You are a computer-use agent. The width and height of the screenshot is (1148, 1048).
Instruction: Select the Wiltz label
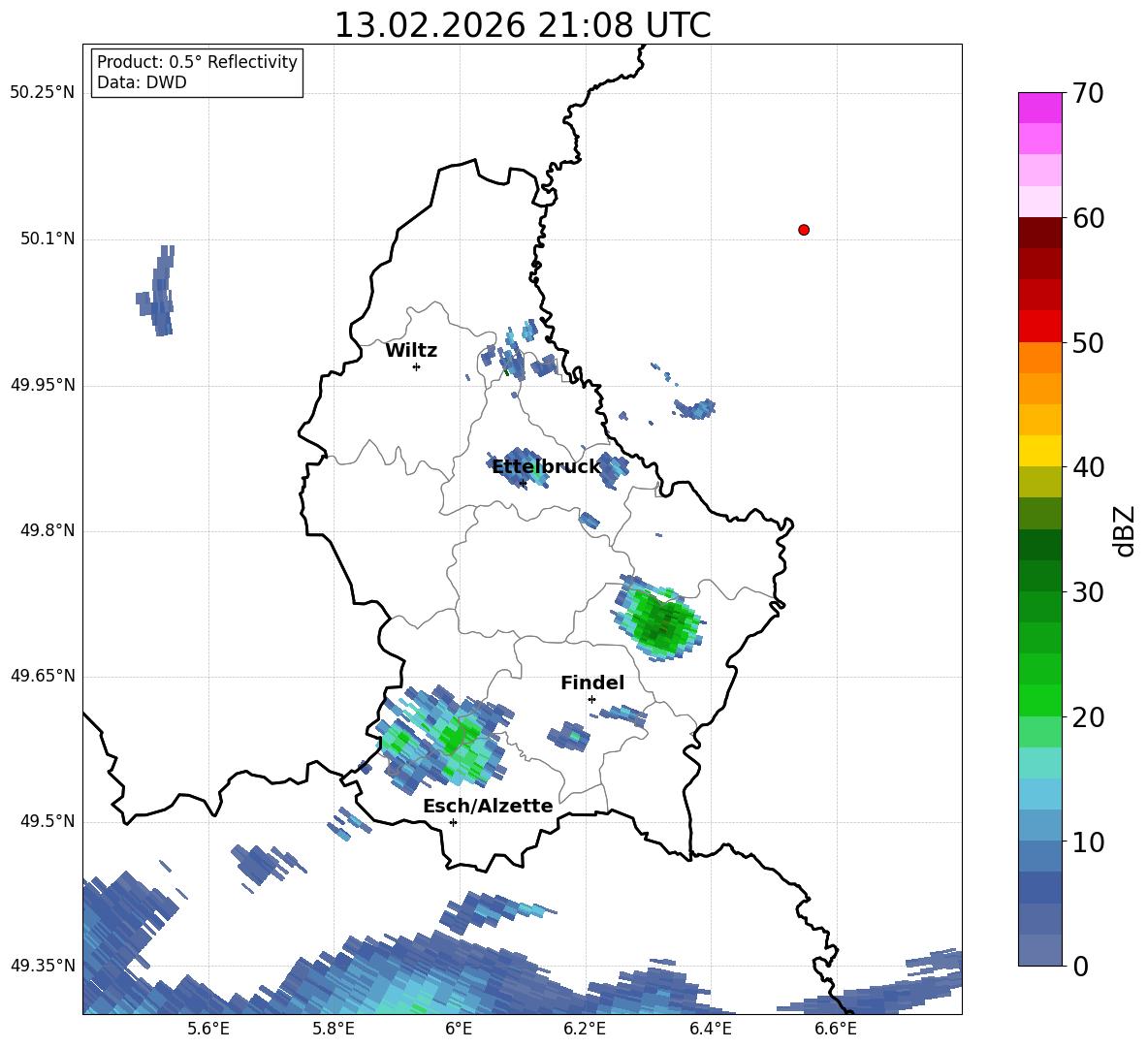point(411,351)
